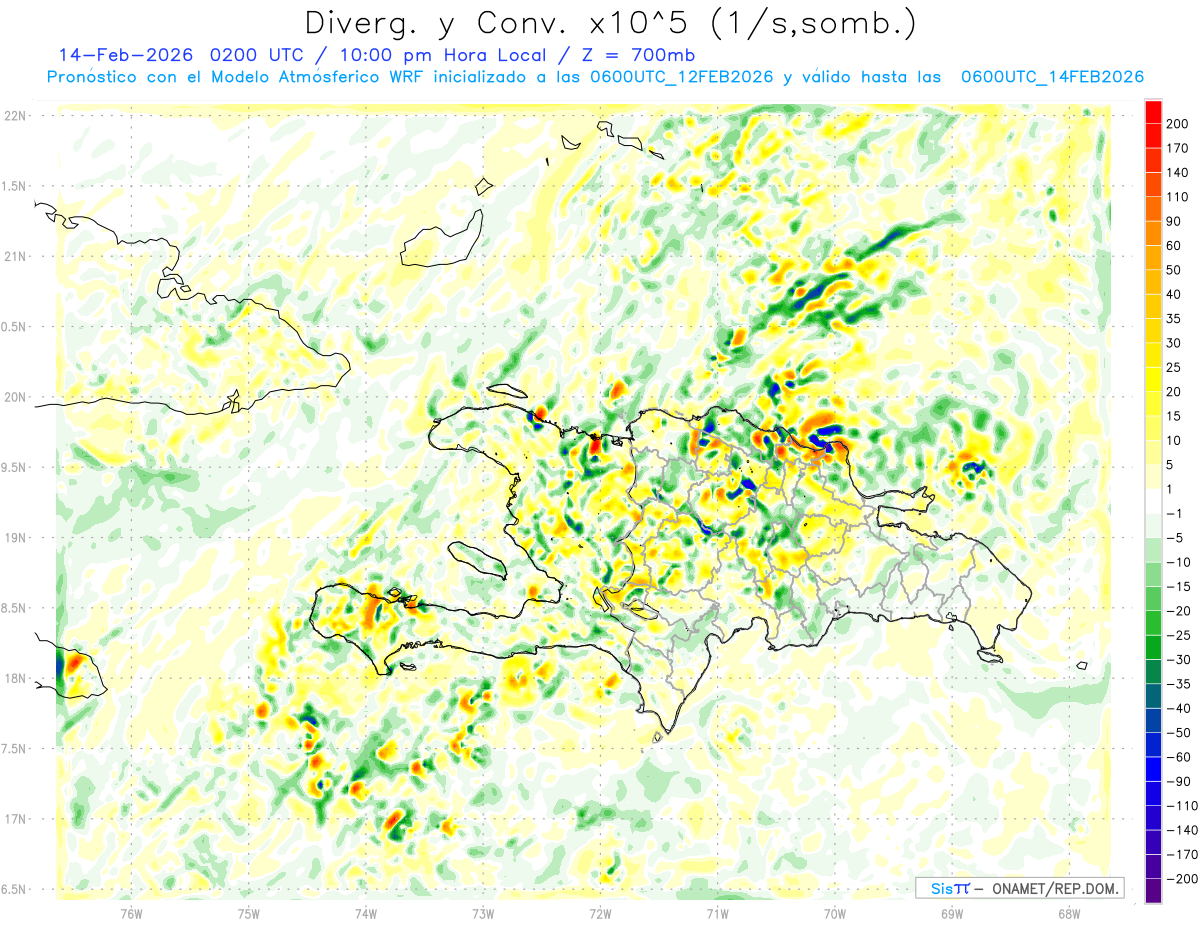Viewport: 1200px width, 927px height.
Task: Click the '-35' colorbar value
Action: click(x=1179, y=684)
